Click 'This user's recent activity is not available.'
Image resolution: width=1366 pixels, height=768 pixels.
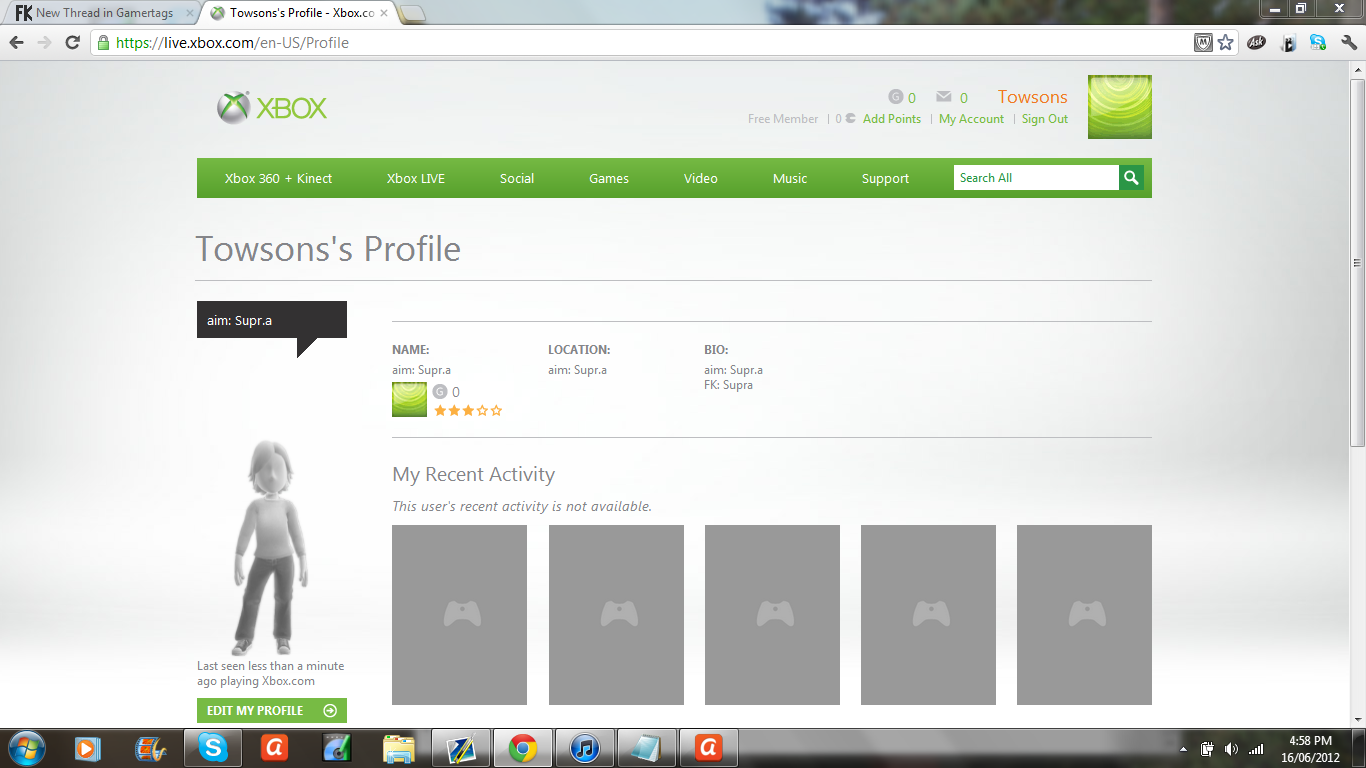click(x=522, y=506)
